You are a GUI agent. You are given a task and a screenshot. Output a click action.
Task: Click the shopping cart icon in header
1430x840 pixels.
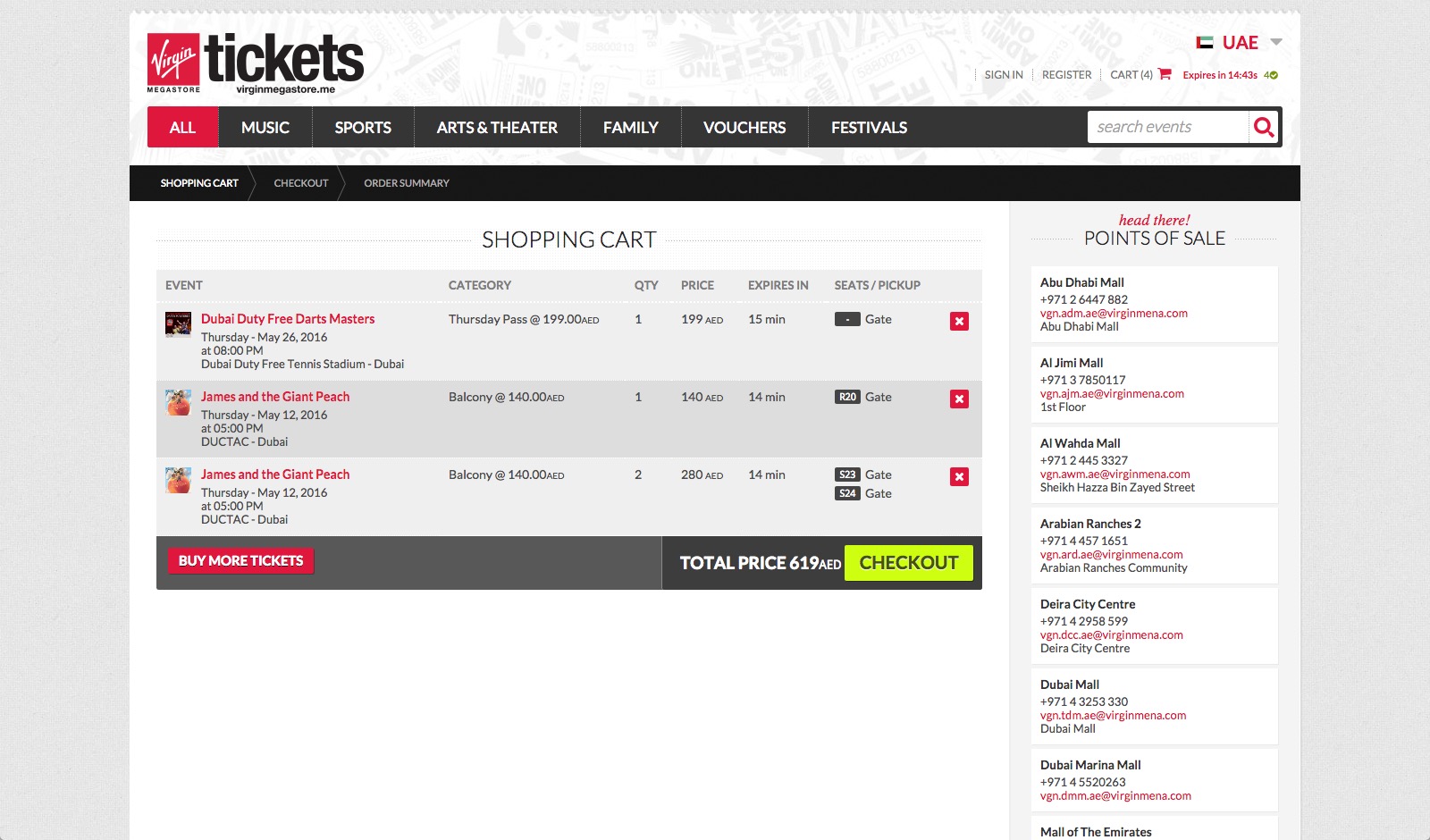coord(1165,74)
